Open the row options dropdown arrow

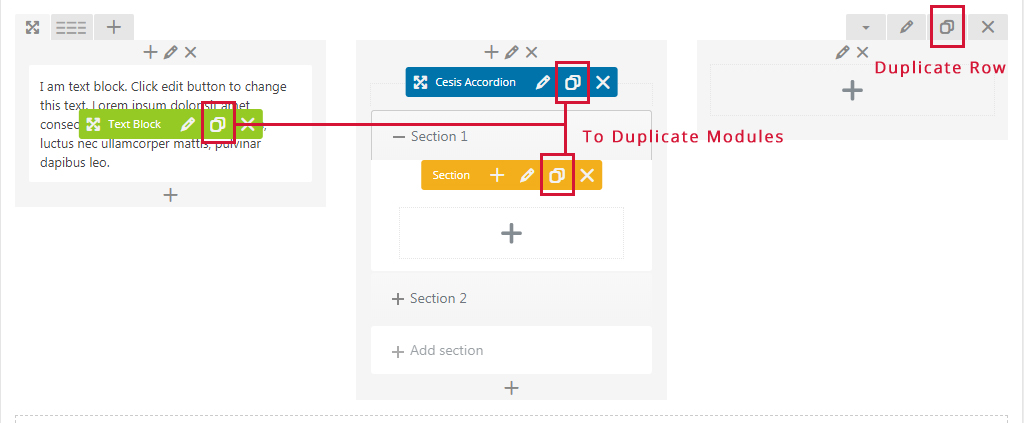(x=866, y=27)
